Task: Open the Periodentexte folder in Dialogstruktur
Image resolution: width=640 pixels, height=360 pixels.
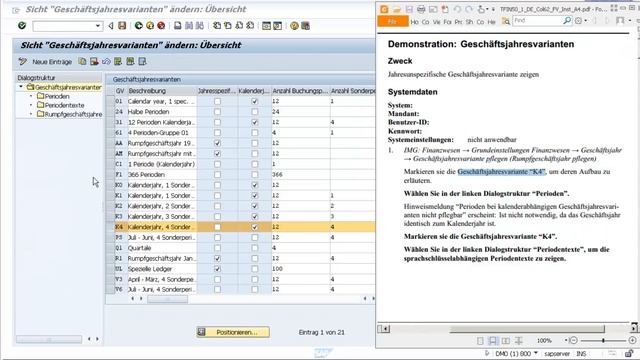Action: [60, 105]
